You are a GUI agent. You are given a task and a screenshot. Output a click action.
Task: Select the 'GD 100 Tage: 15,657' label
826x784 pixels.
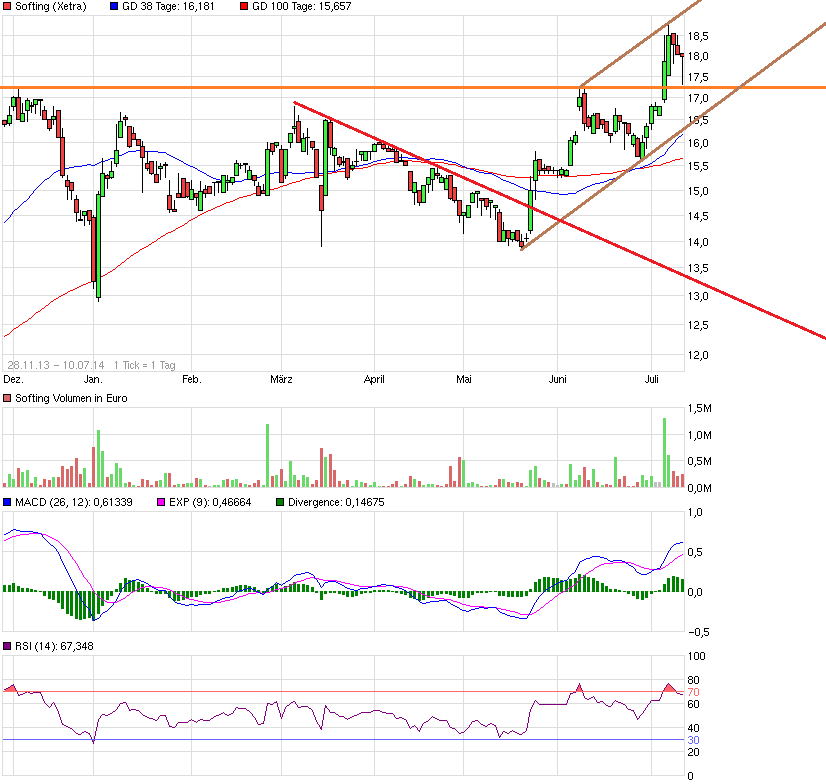(301, 6)
